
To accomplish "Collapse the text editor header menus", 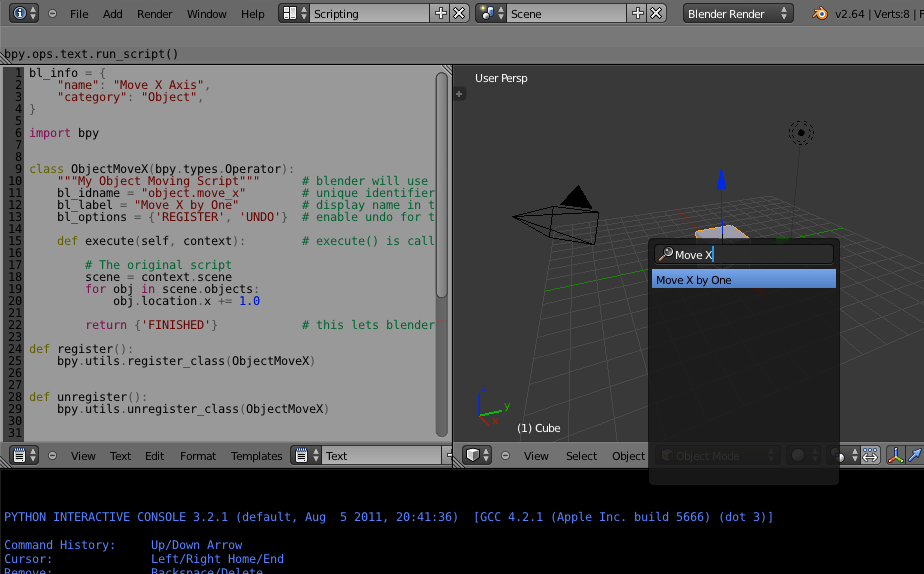I will [52, 456].
